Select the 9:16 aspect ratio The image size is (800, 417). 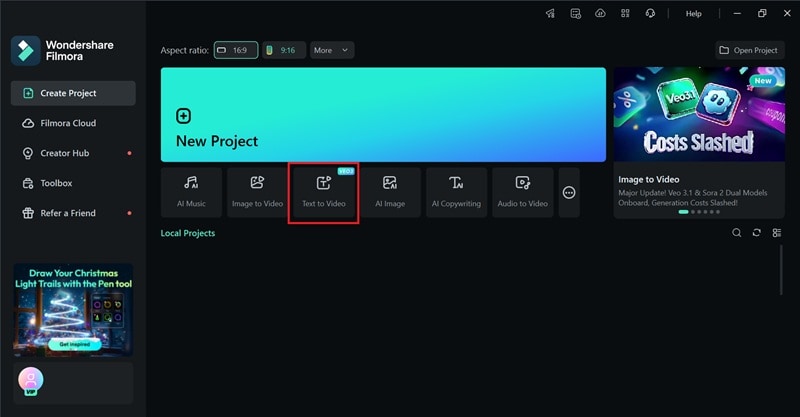(284, 50)
